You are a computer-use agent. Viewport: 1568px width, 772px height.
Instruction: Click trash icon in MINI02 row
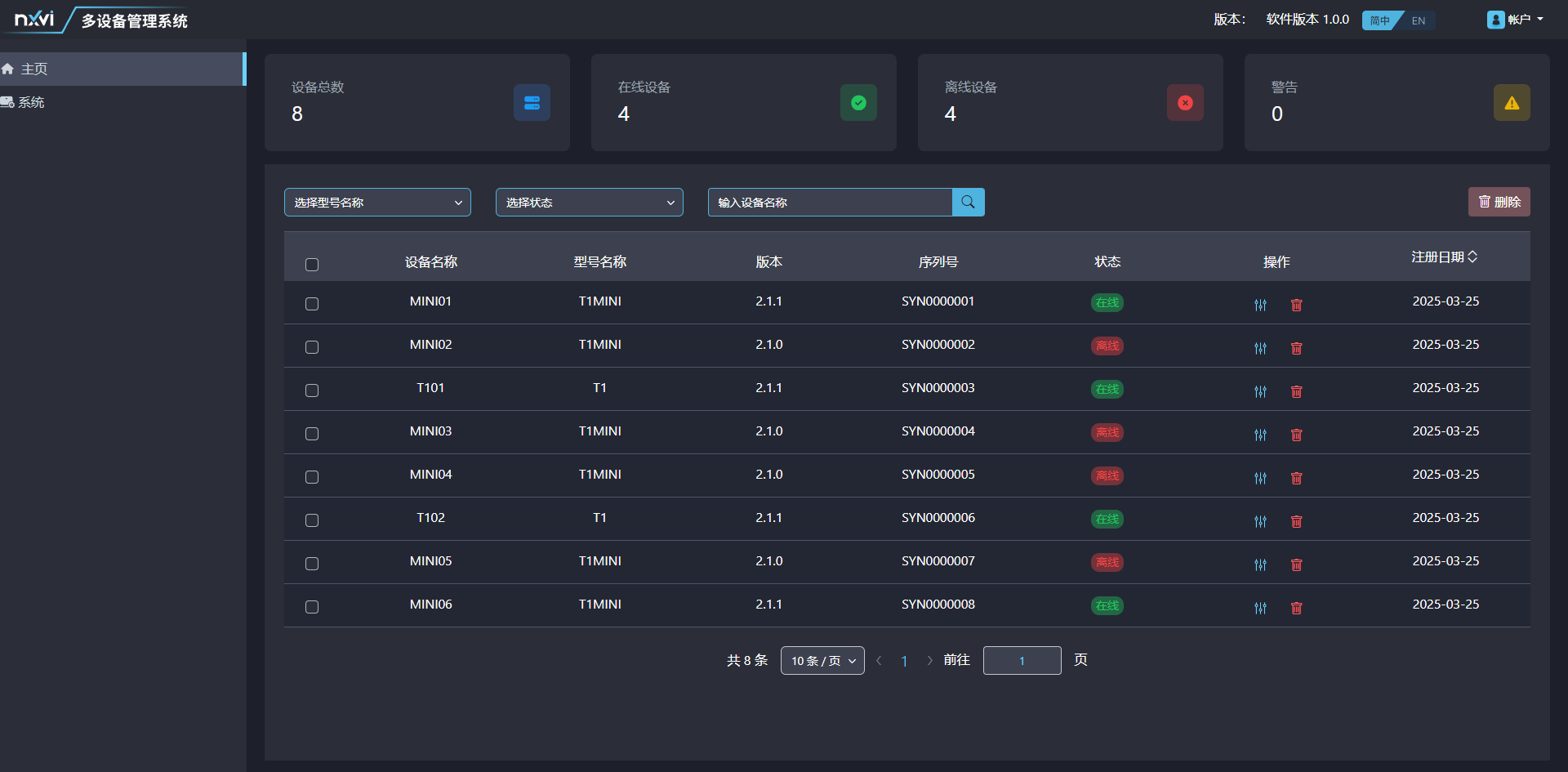click(1296, 348)
